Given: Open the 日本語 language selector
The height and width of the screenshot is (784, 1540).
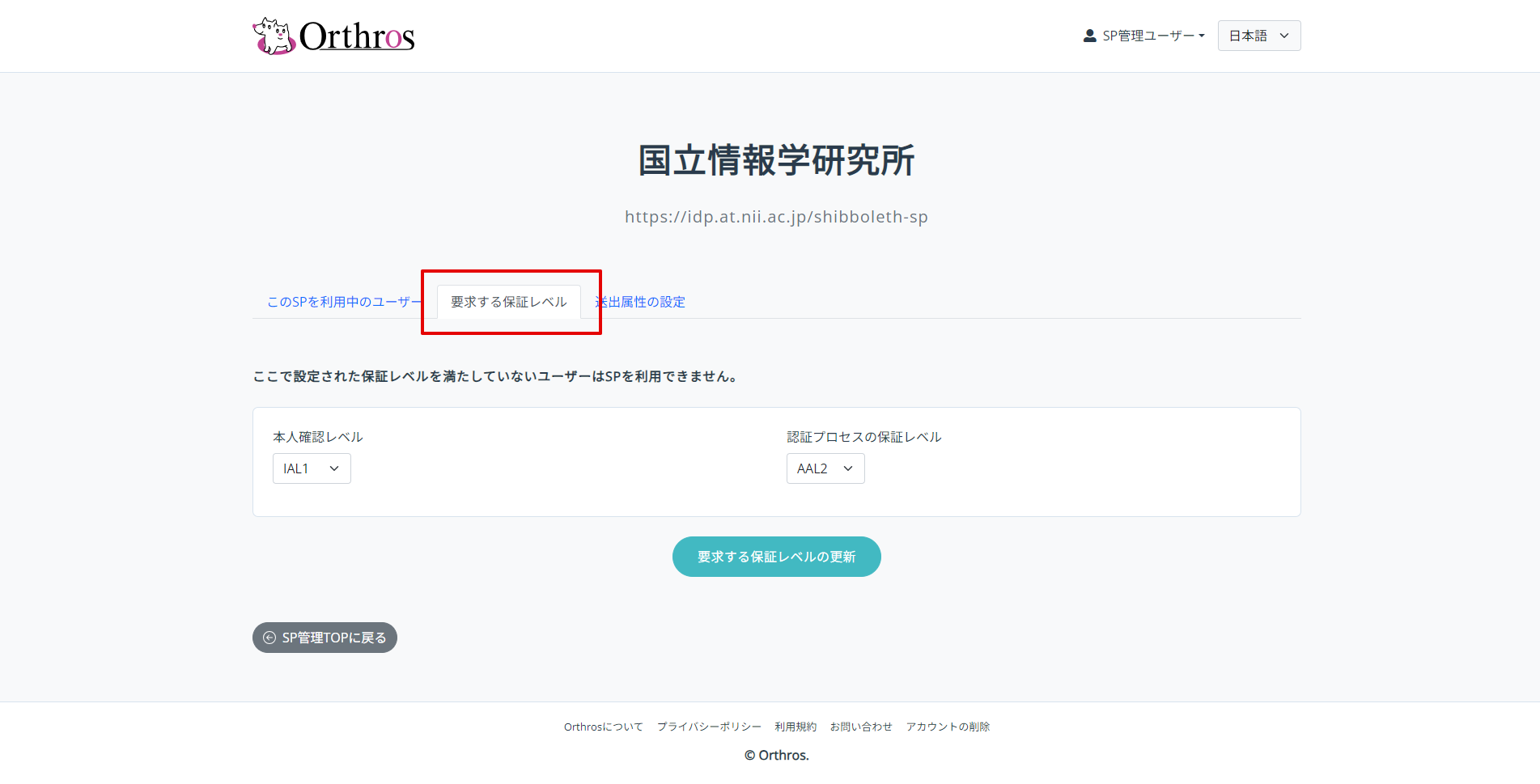Looking at the screenshot, I should [x=1259, y=36].
